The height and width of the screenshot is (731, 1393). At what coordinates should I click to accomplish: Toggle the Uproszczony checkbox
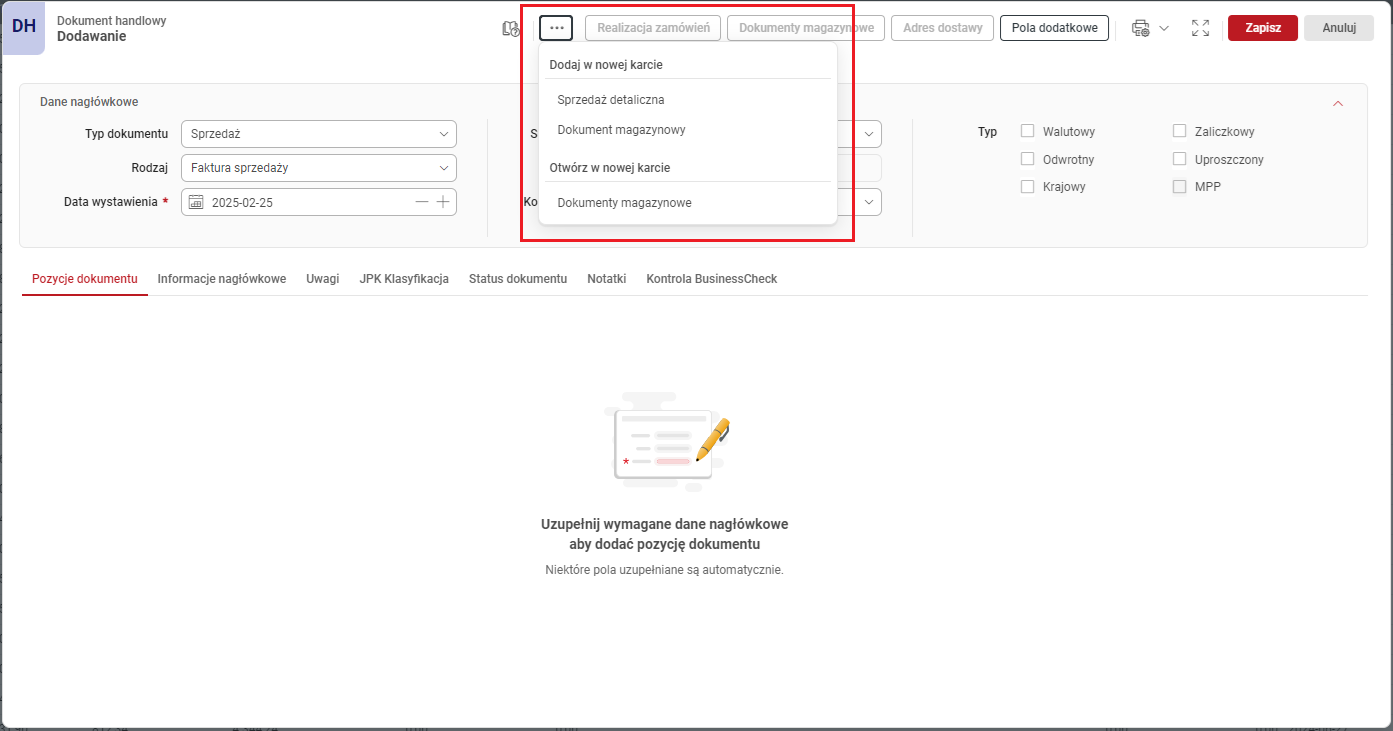(1179, 159)
